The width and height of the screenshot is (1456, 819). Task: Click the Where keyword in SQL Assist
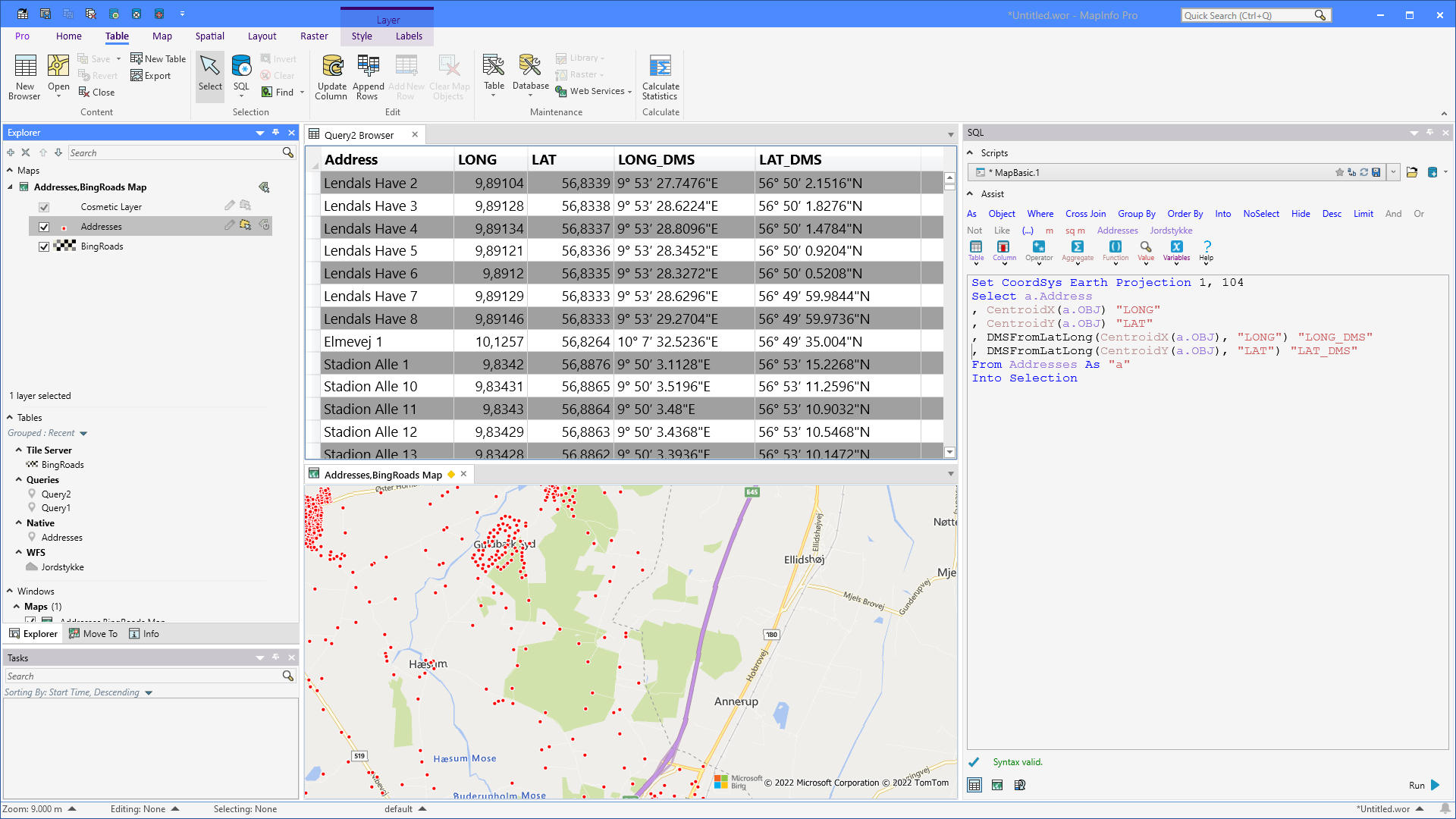pyautogui.click(x=1040, y=214)
